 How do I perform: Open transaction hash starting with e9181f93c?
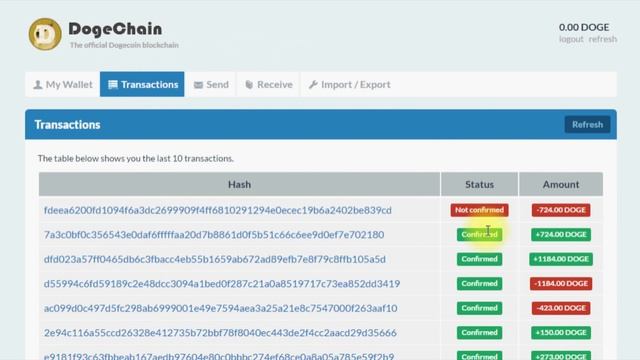point(219,356)
